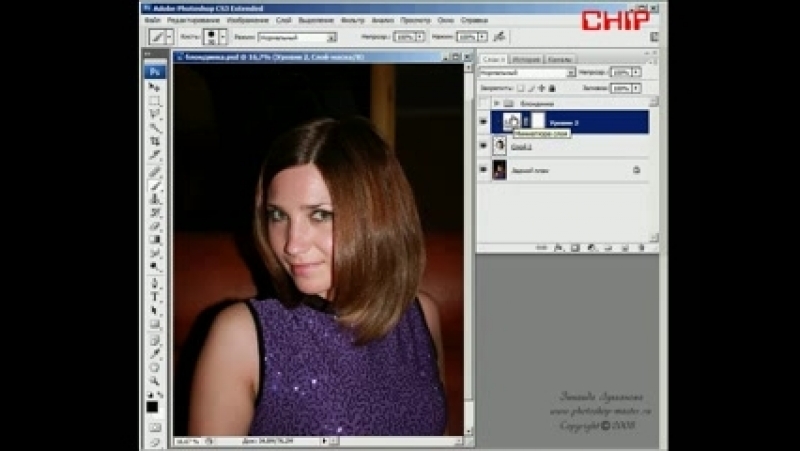
Task: Select the Brush tool in the toolbox
Action: coord(155,186)
